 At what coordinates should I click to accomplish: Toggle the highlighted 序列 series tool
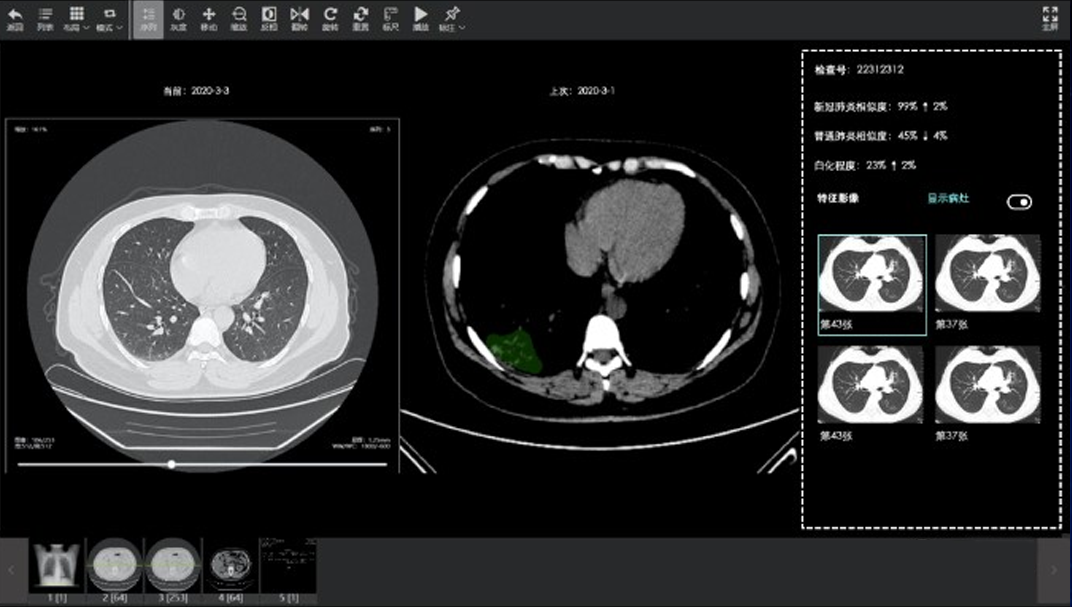(148, 19)
